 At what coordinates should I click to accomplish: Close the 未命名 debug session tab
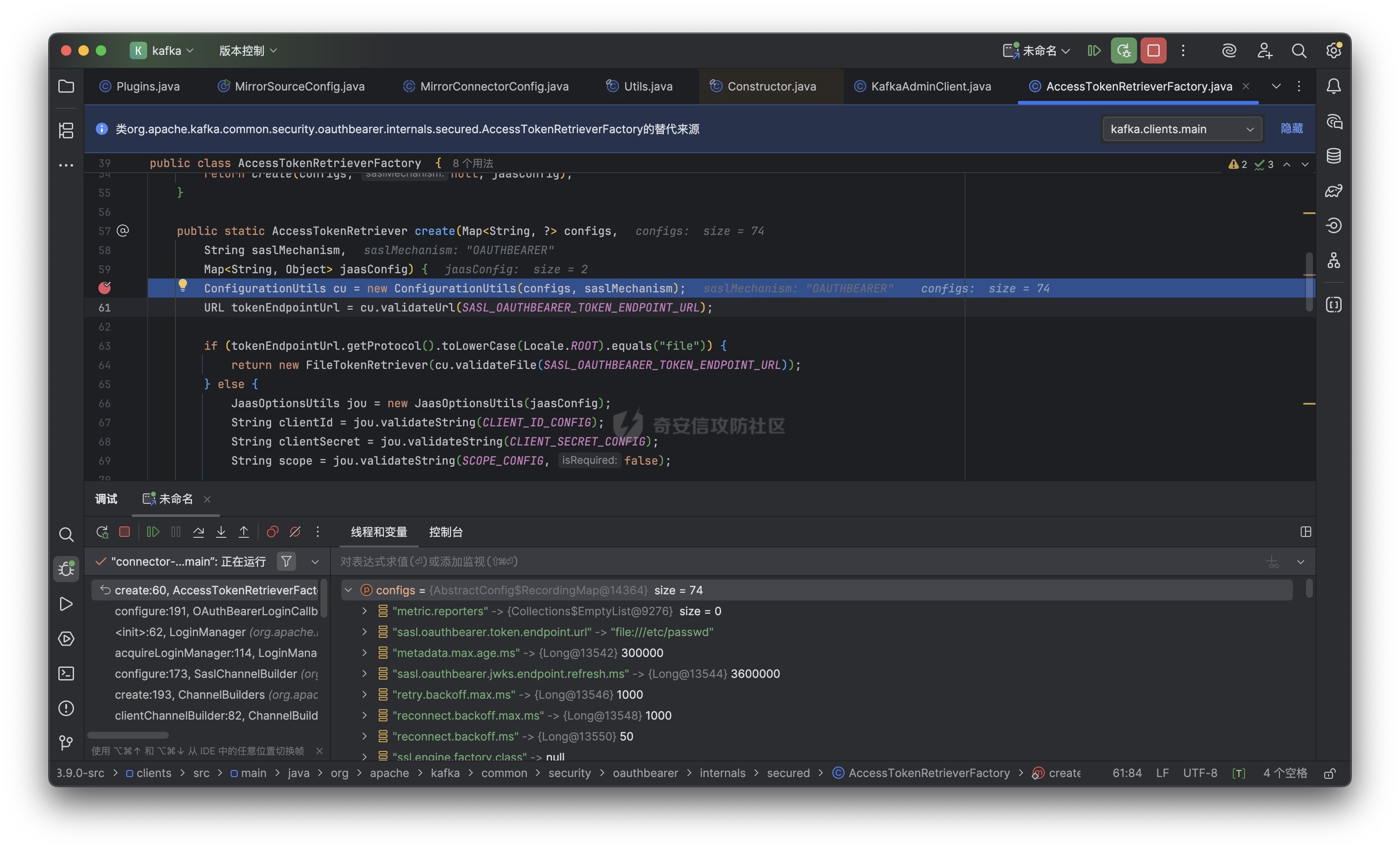click(207, 499)
